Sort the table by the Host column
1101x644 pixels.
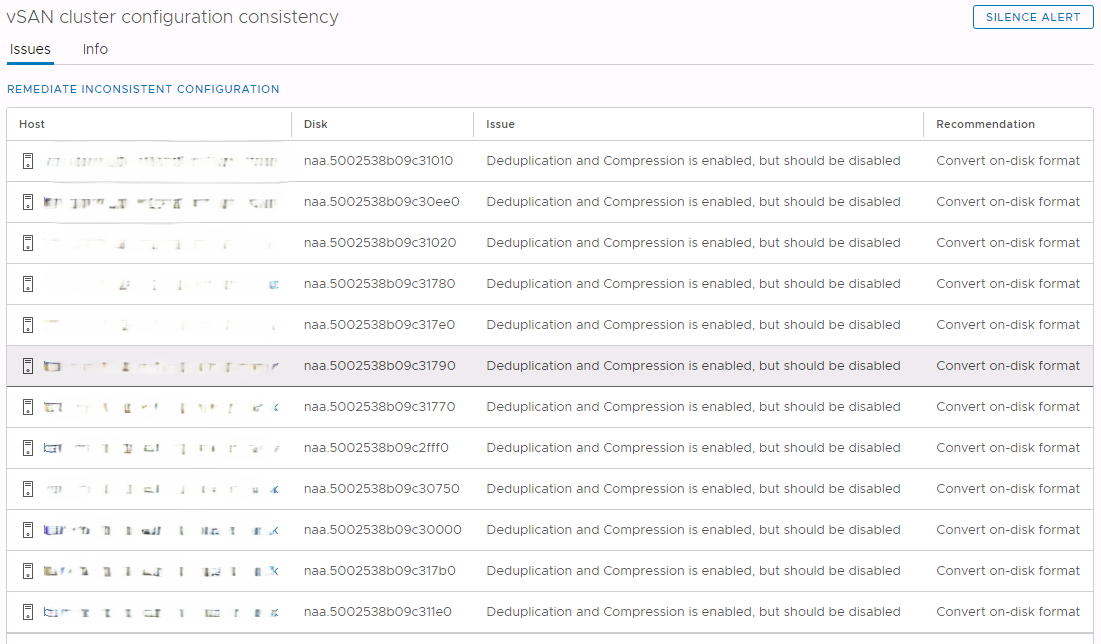31,124
